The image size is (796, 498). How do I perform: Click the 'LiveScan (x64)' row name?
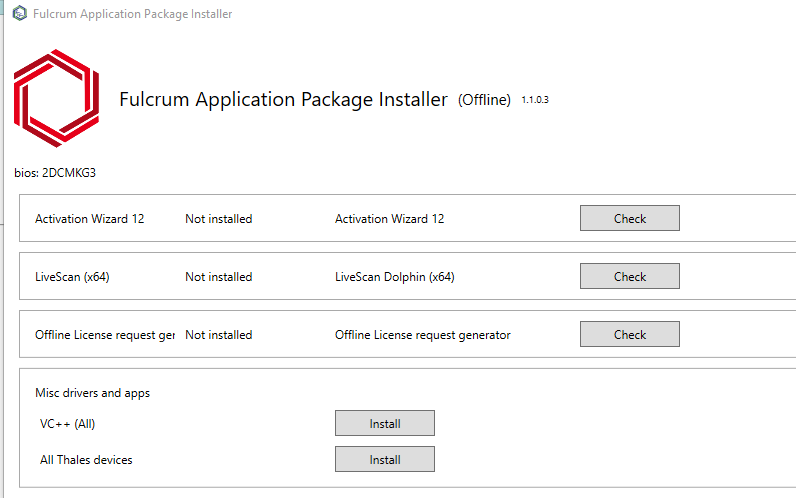click(72, 277)
